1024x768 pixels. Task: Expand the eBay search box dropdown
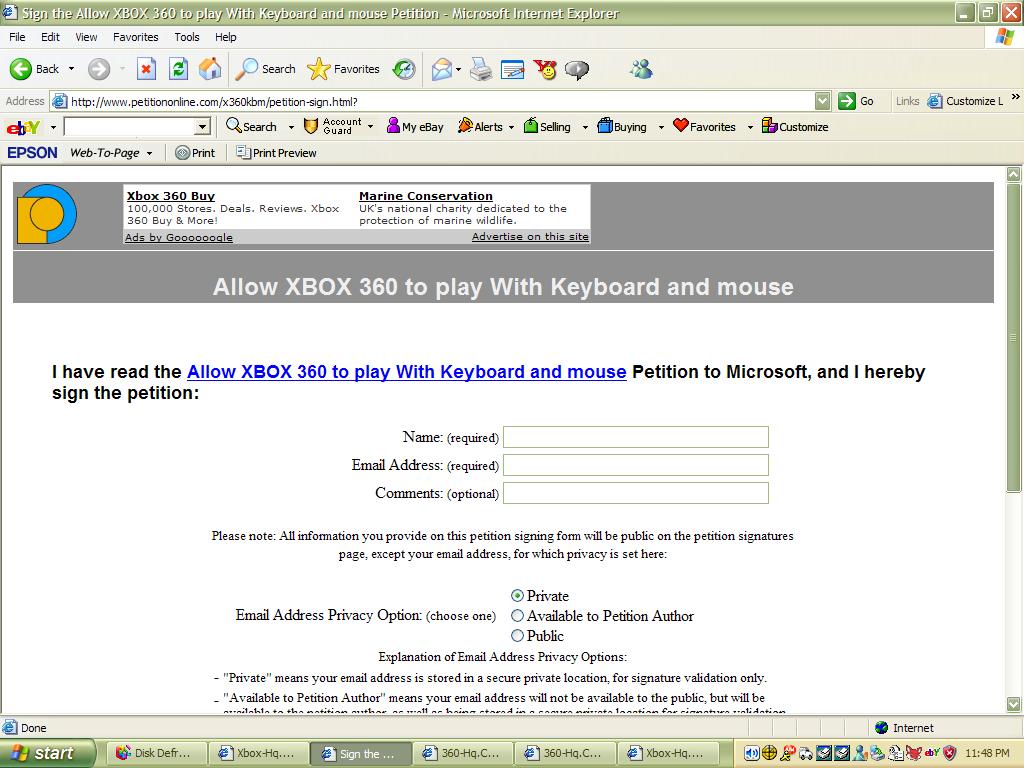[x=202, y=127]
